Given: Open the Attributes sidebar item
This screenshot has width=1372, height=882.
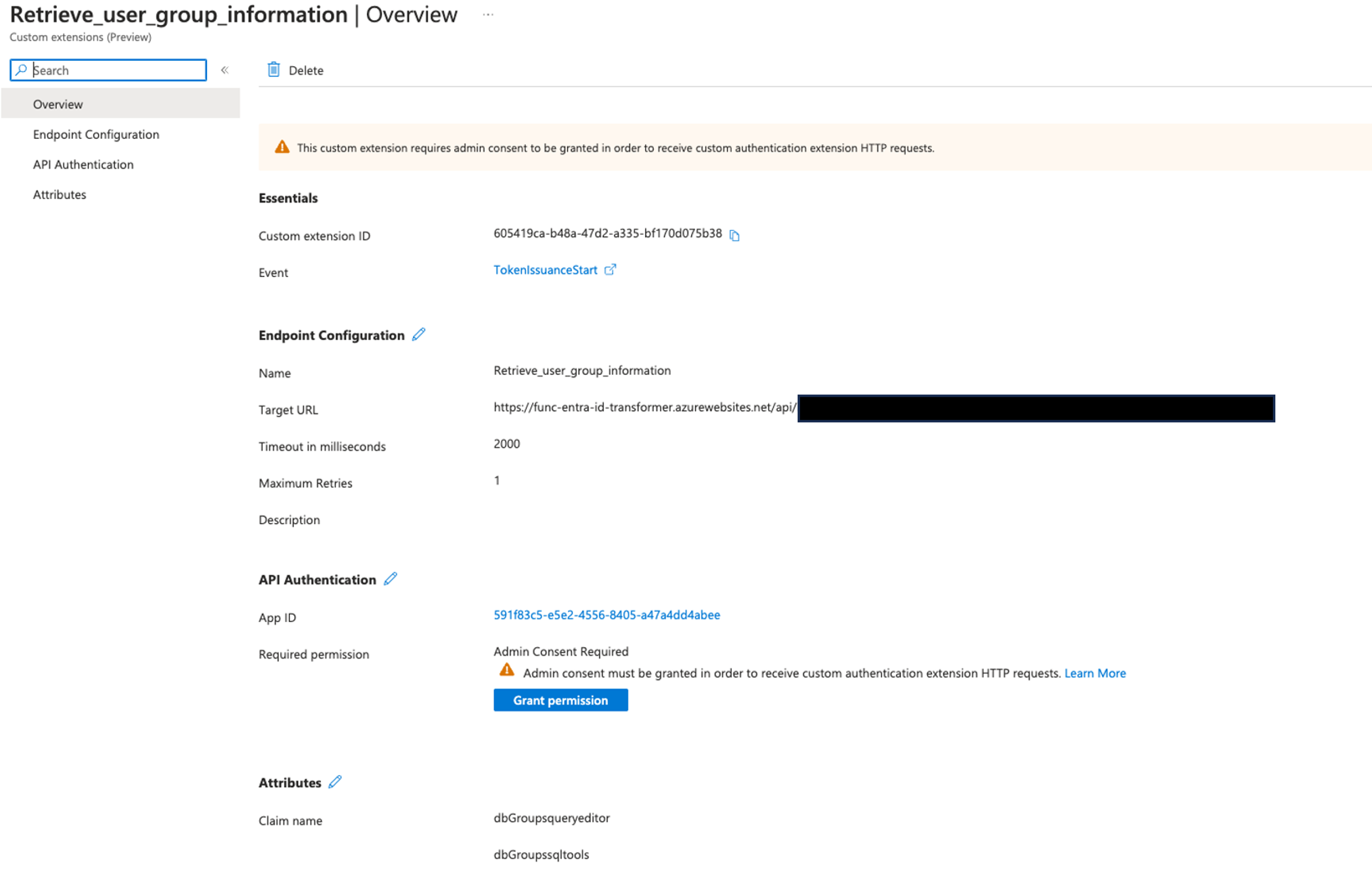Looking at the screenshot, I should click(60, 194).
